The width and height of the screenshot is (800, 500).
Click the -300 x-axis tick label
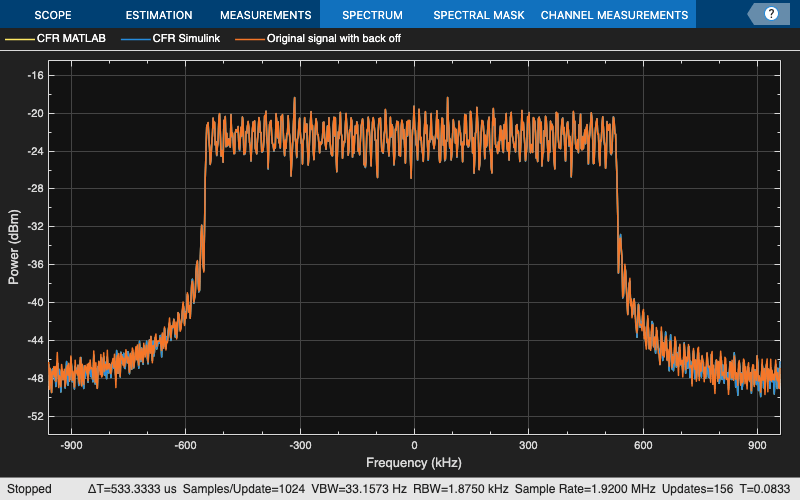(300, 445)
